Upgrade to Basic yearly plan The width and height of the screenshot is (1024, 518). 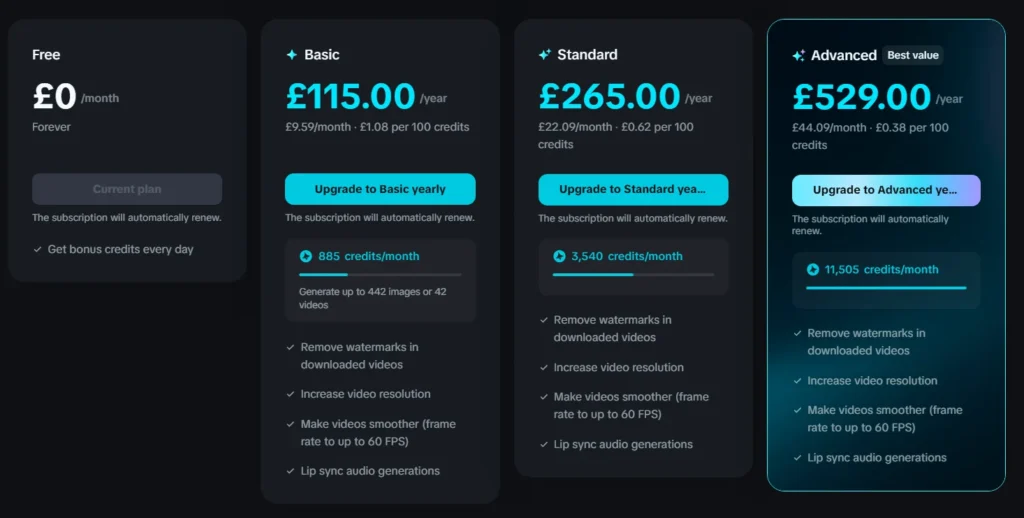tap(380, 189)
